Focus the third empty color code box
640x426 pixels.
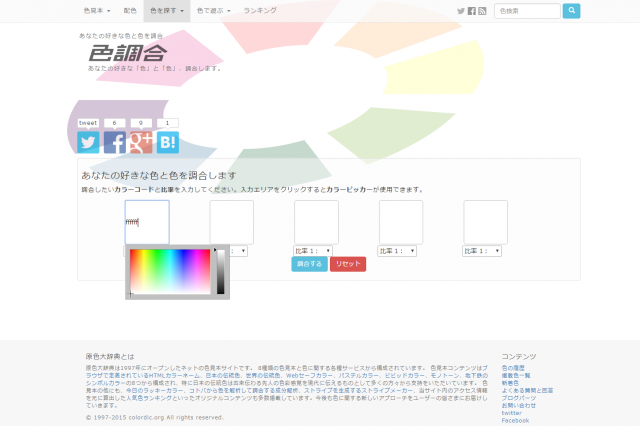316,222
